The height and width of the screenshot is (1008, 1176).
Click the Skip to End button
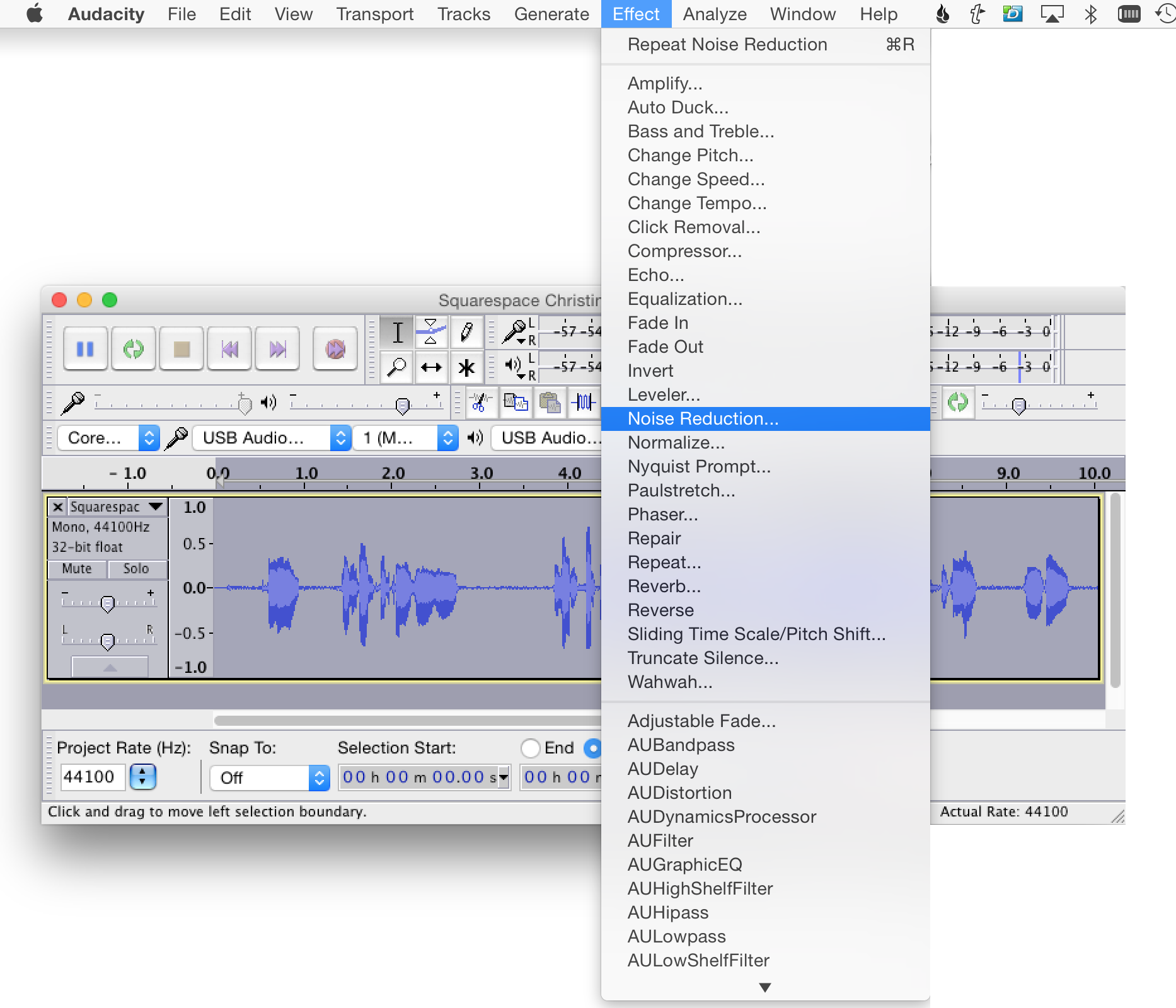pos(277,348)
